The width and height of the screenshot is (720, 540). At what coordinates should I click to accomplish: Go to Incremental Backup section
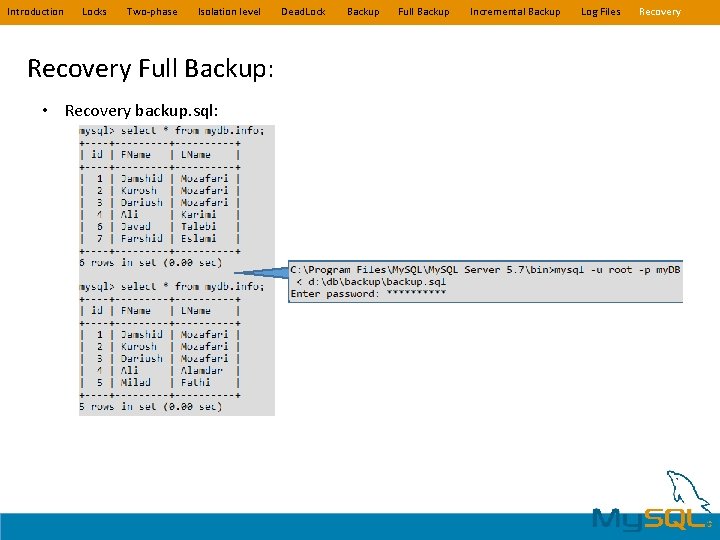pos(515,12)
